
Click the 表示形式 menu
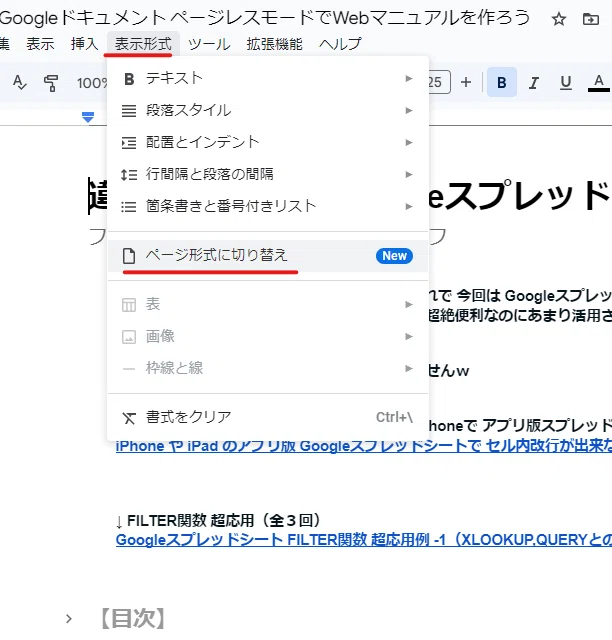pos(143,44)
